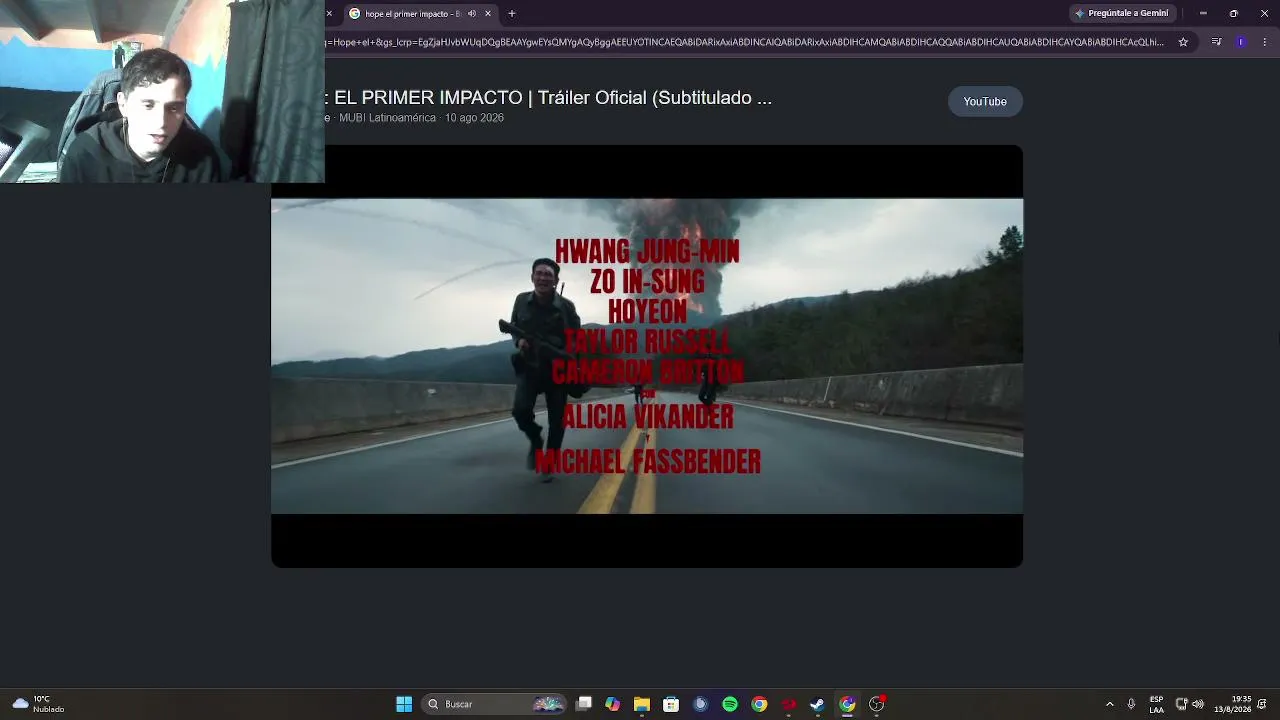Open the round blue taskbar app
The image size is (1280, 720).
point(700,704)
